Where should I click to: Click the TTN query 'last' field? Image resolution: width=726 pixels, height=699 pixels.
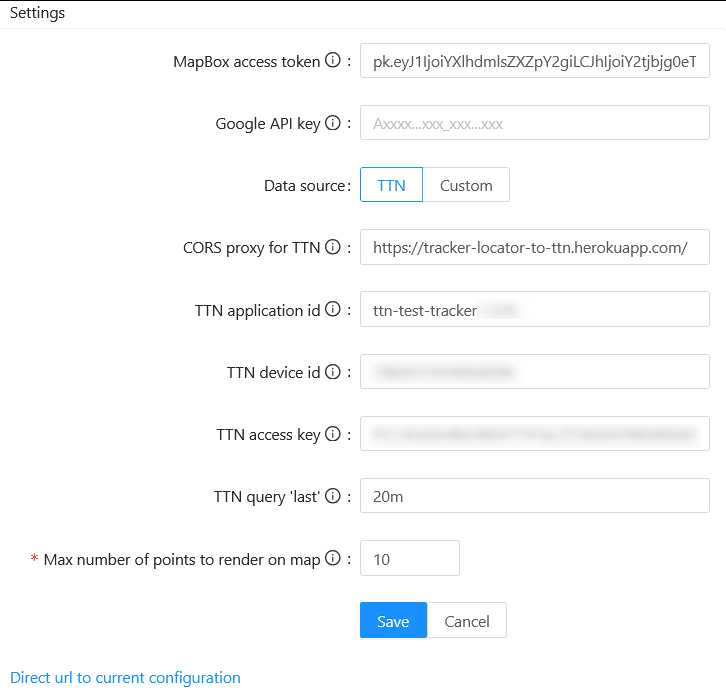coord(534,496)
